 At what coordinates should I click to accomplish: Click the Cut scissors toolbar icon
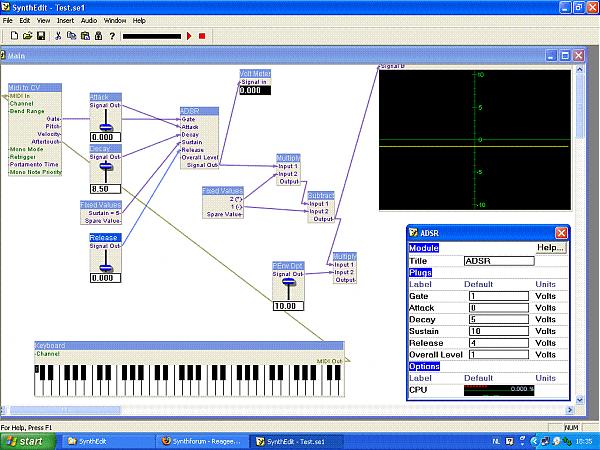[x=58, y=36]
